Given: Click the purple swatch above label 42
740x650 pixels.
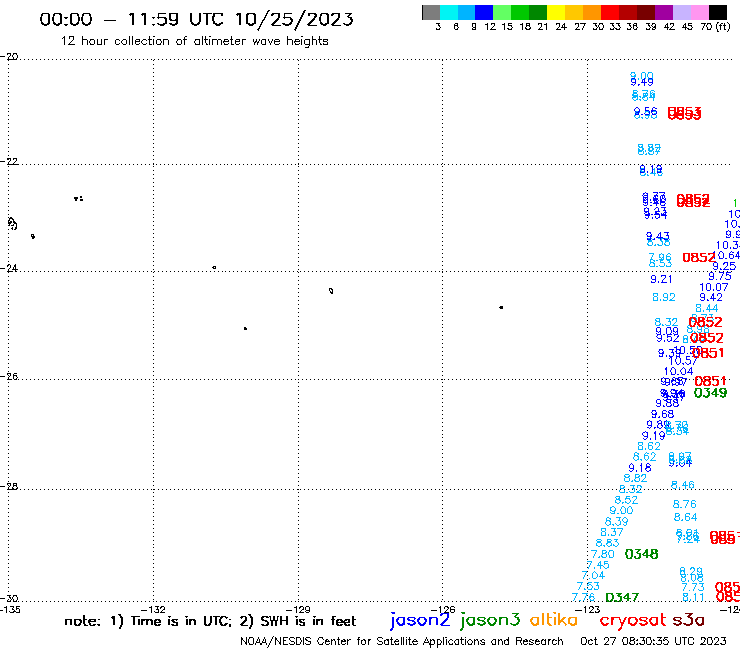Looking at the screenshot, I should point(664,12).
